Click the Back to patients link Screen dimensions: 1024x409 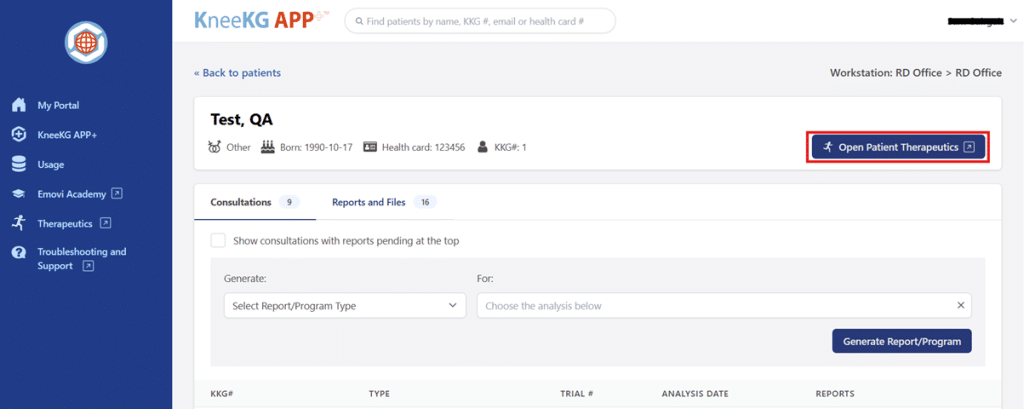click(x=238, y=73)
